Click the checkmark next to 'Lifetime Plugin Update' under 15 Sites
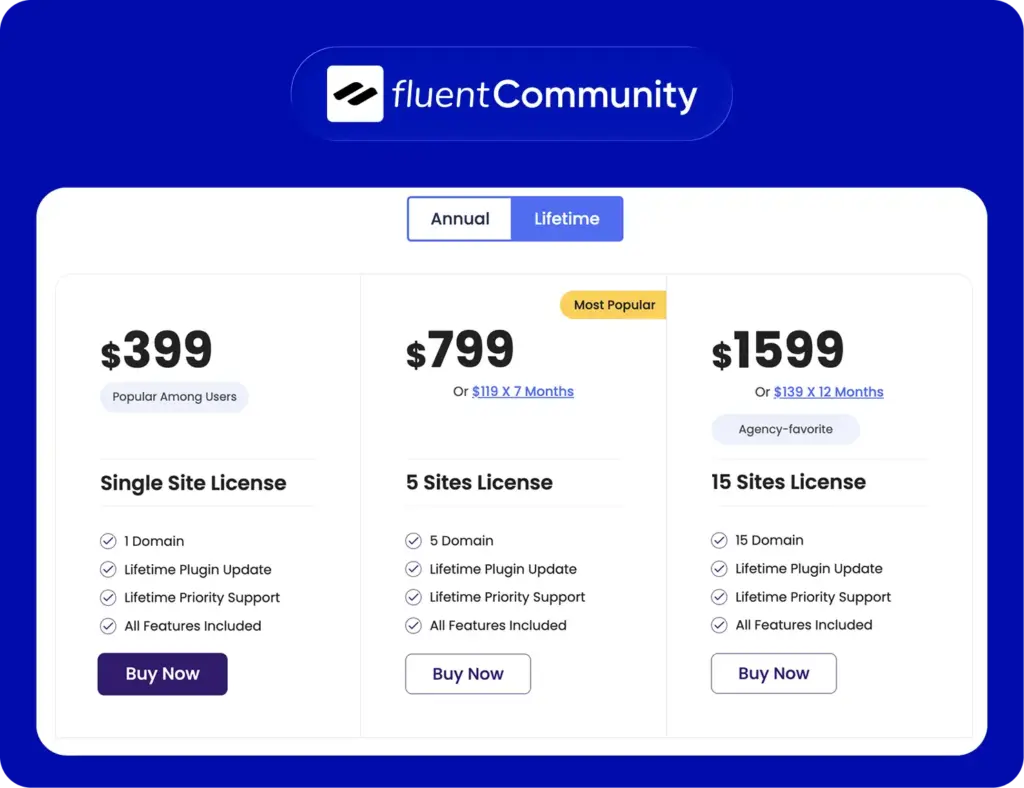 (x=719, y=569)
